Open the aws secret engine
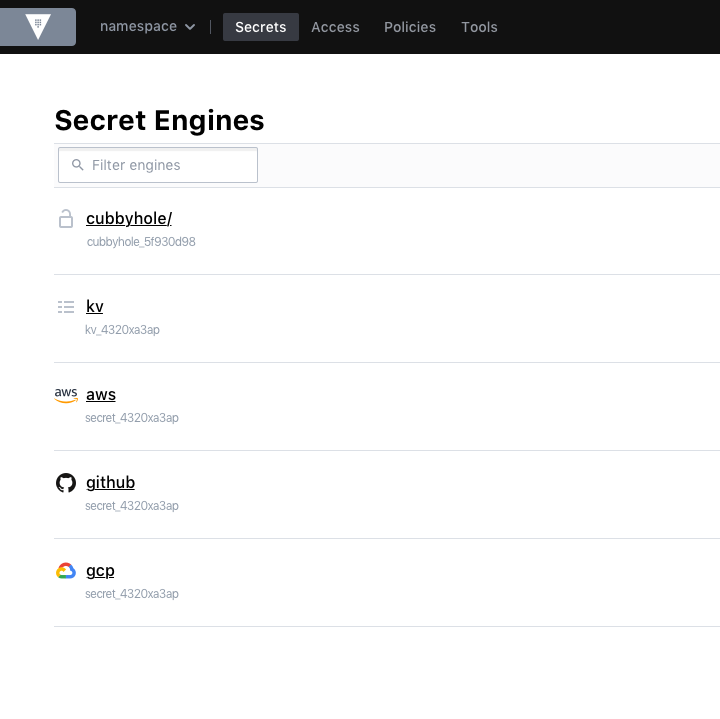This screenshot has height=719, width=720. pos(101,394)
